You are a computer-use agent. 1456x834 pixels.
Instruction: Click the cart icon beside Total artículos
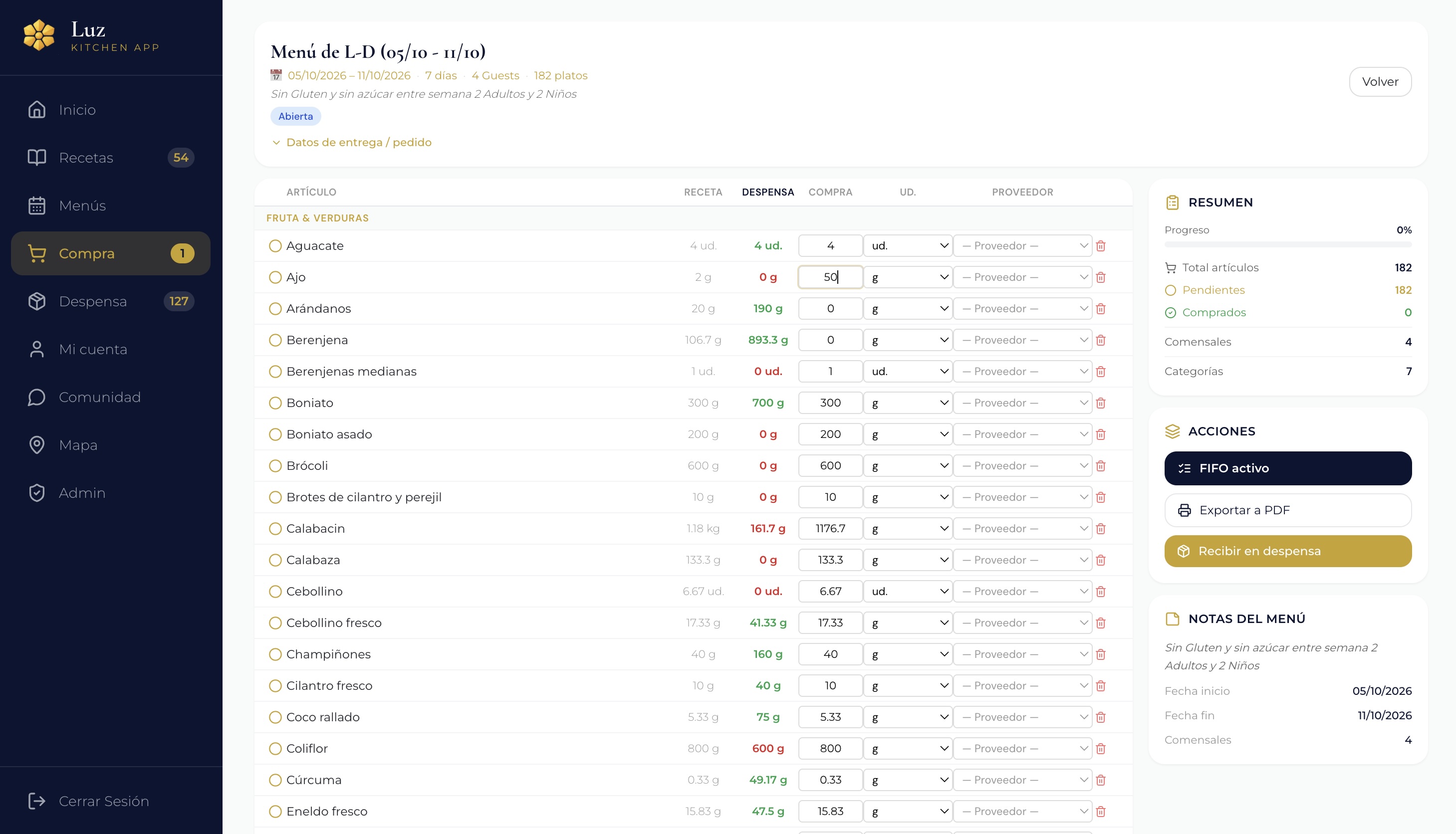(1171, 267)
